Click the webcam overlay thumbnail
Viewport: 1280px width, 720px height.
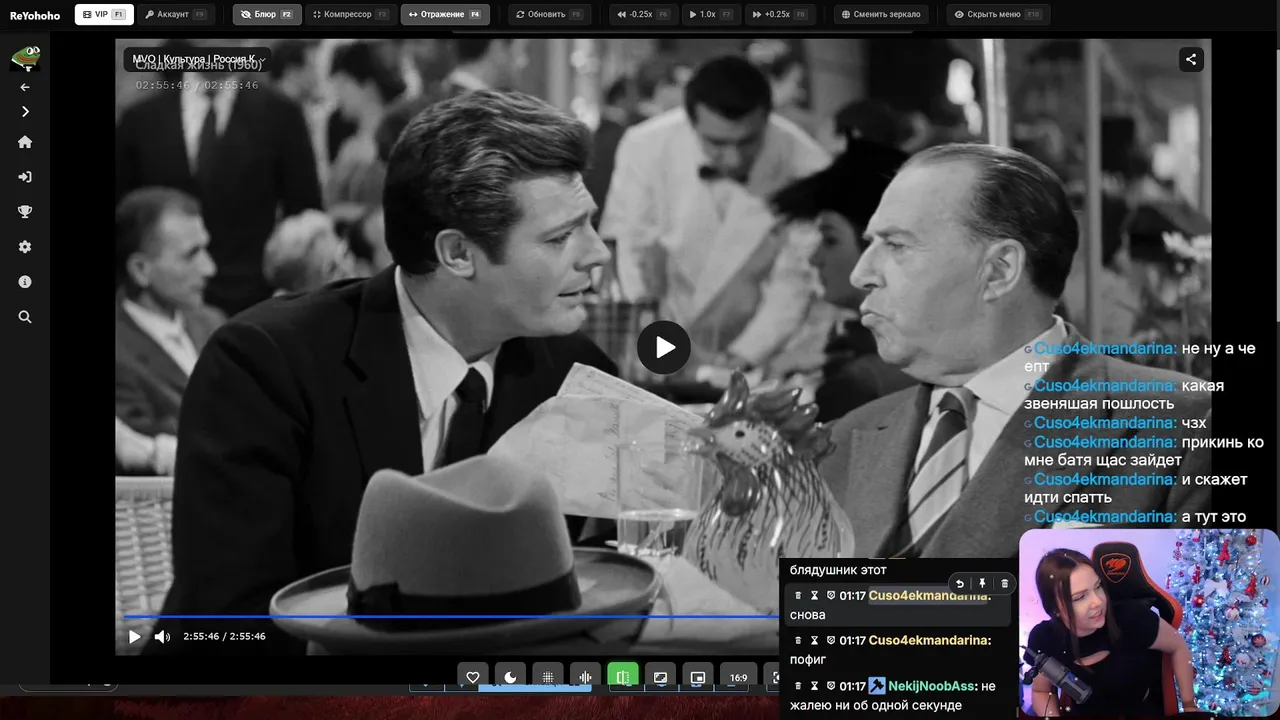coord(1149,621)
